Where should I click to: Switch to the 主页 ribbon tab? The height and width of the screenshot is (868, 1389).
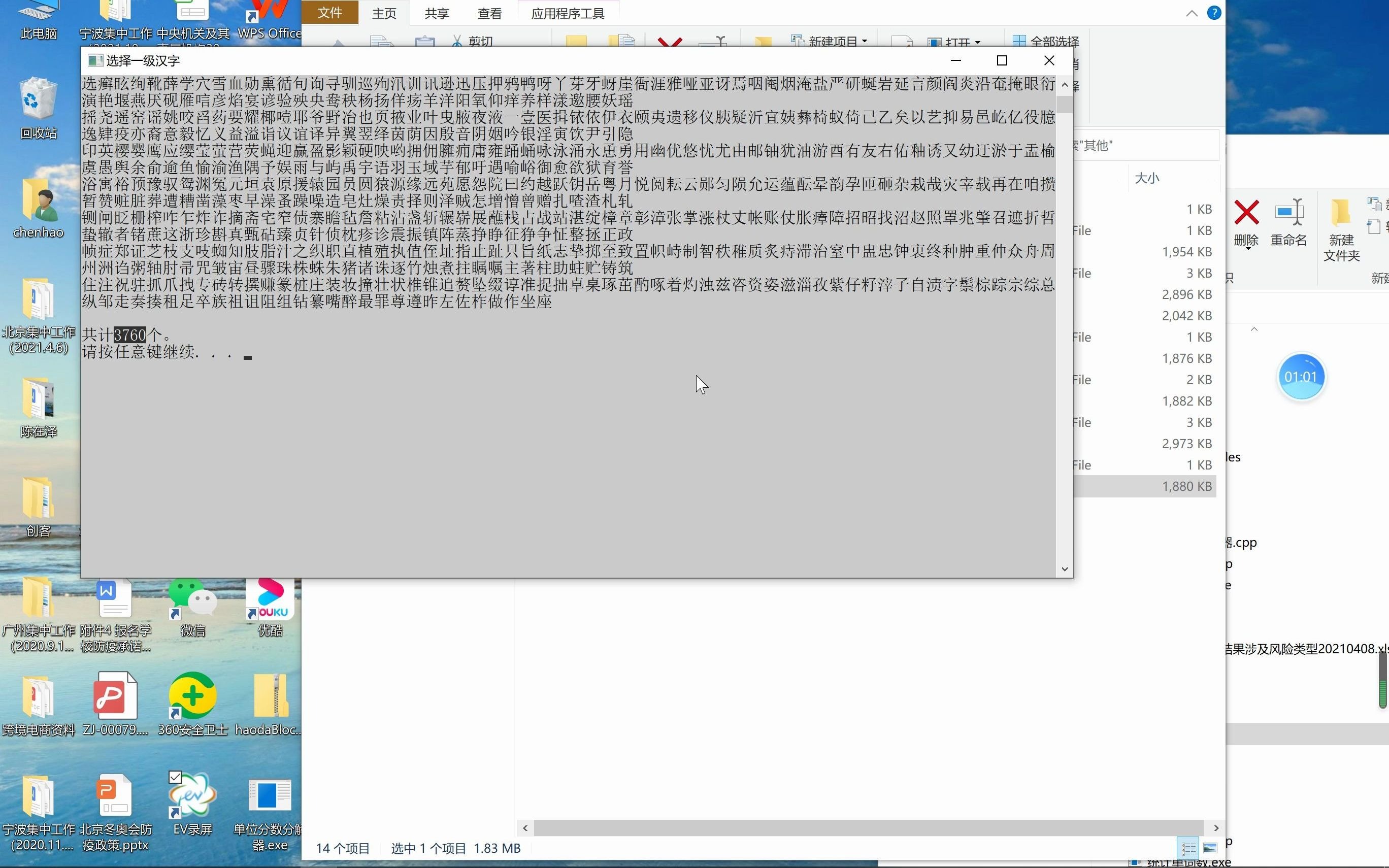384,13
